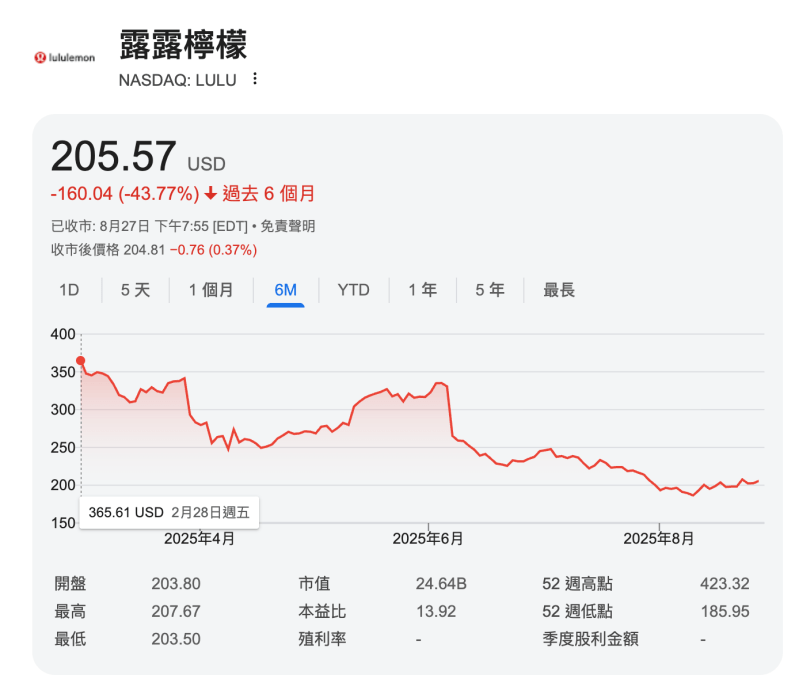Image resolution: width=799 pixels, height=690 pixels.
Task: Click the red starting point on chart
Action: 81,361
